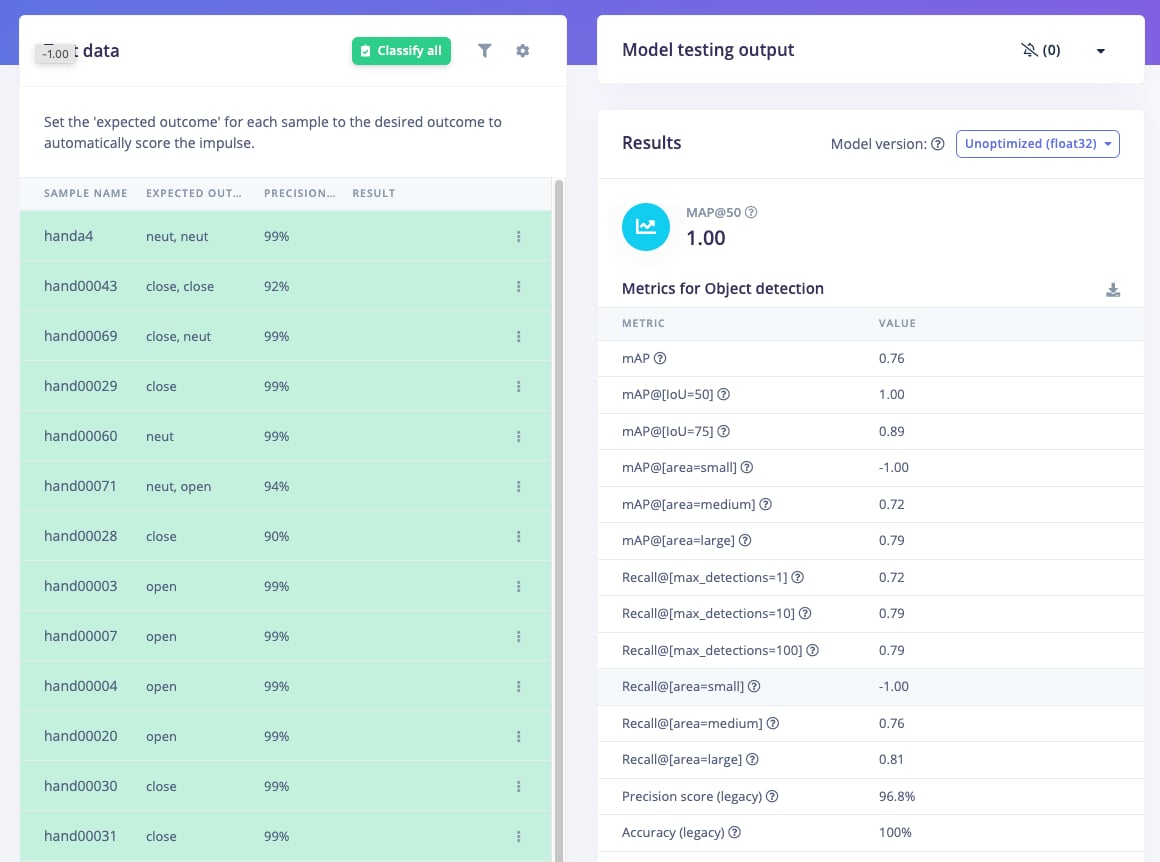Open options menu for handa4 sample
Viewport: 1160px width, 862px height.
519,236
